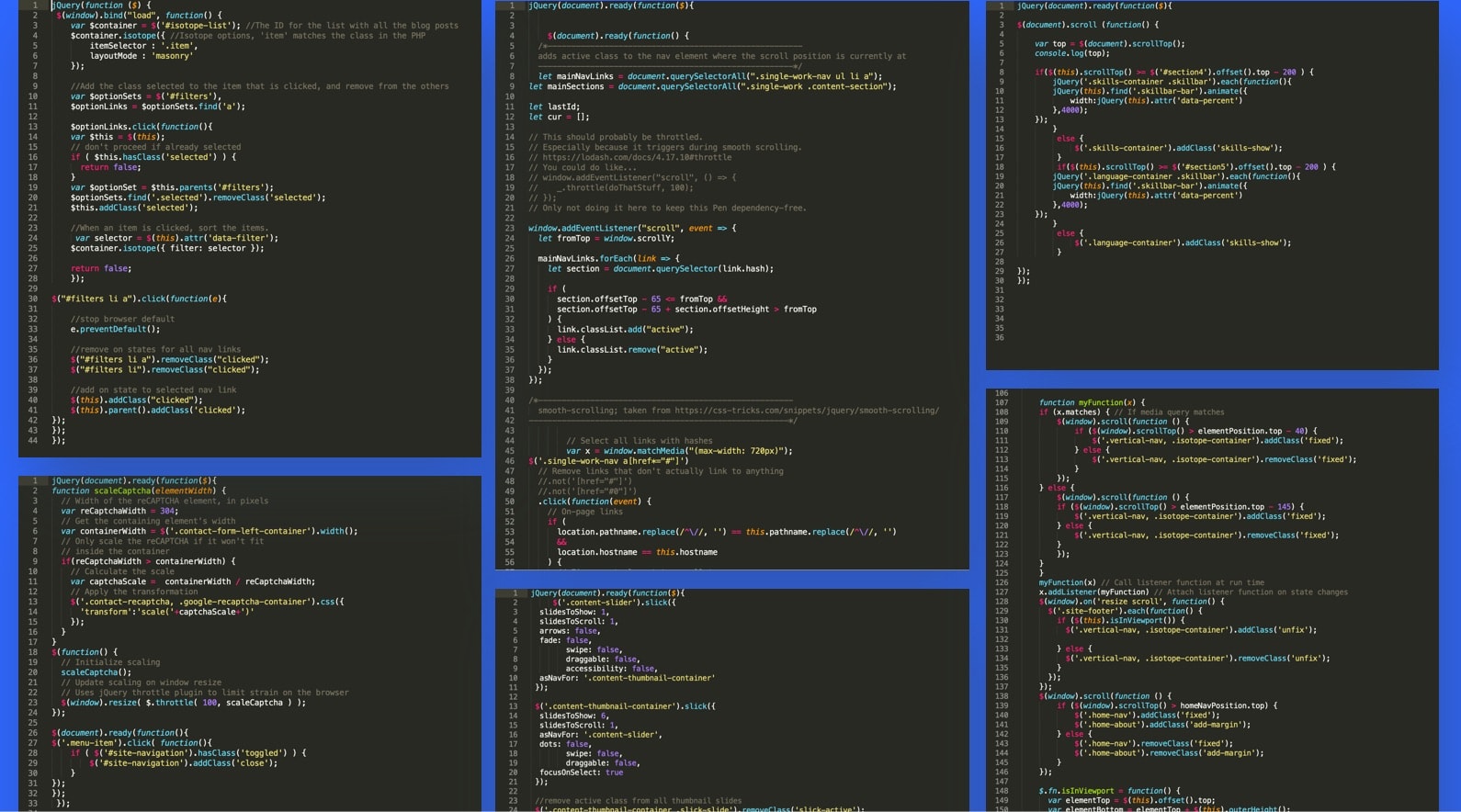Screen dimensions: 1461x812
Task: Click the comment "// Initialize scaling"
Action: (110, 662)
